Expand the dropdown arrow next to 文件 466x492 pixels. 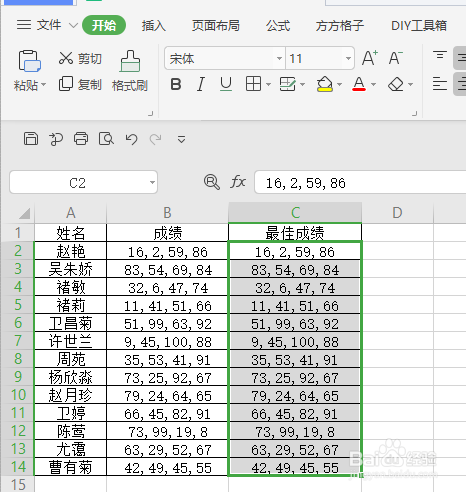[x=73, y=25]
